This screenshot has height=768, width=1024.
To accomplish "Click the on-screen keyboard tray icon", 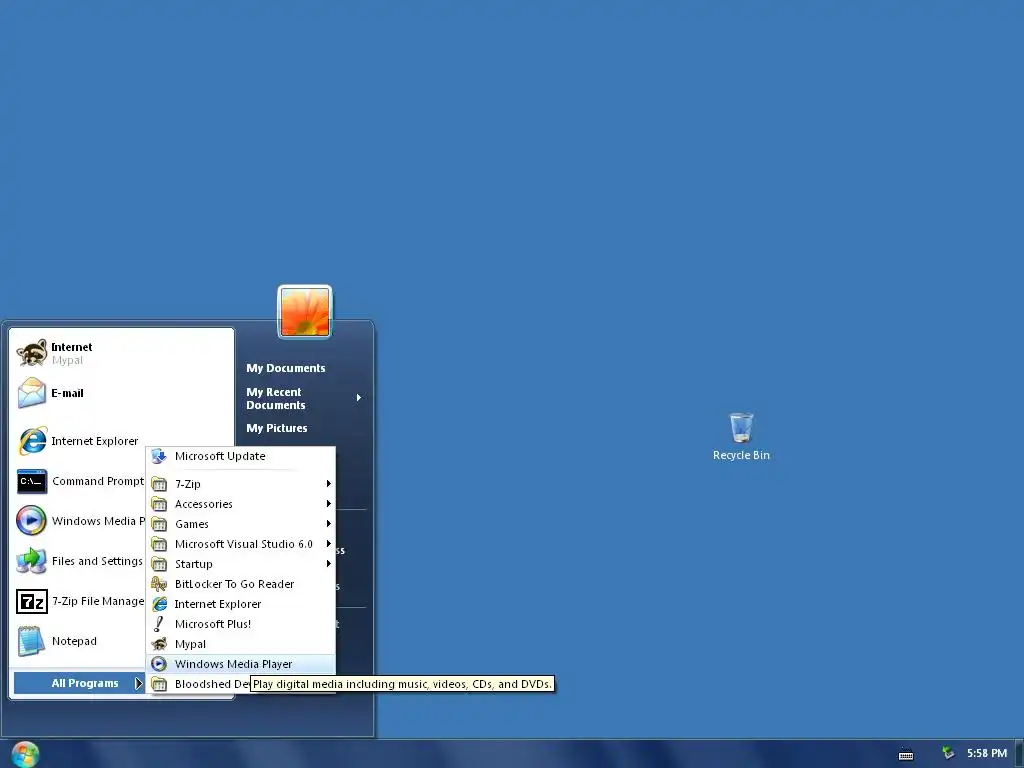I will coord(906,754).
